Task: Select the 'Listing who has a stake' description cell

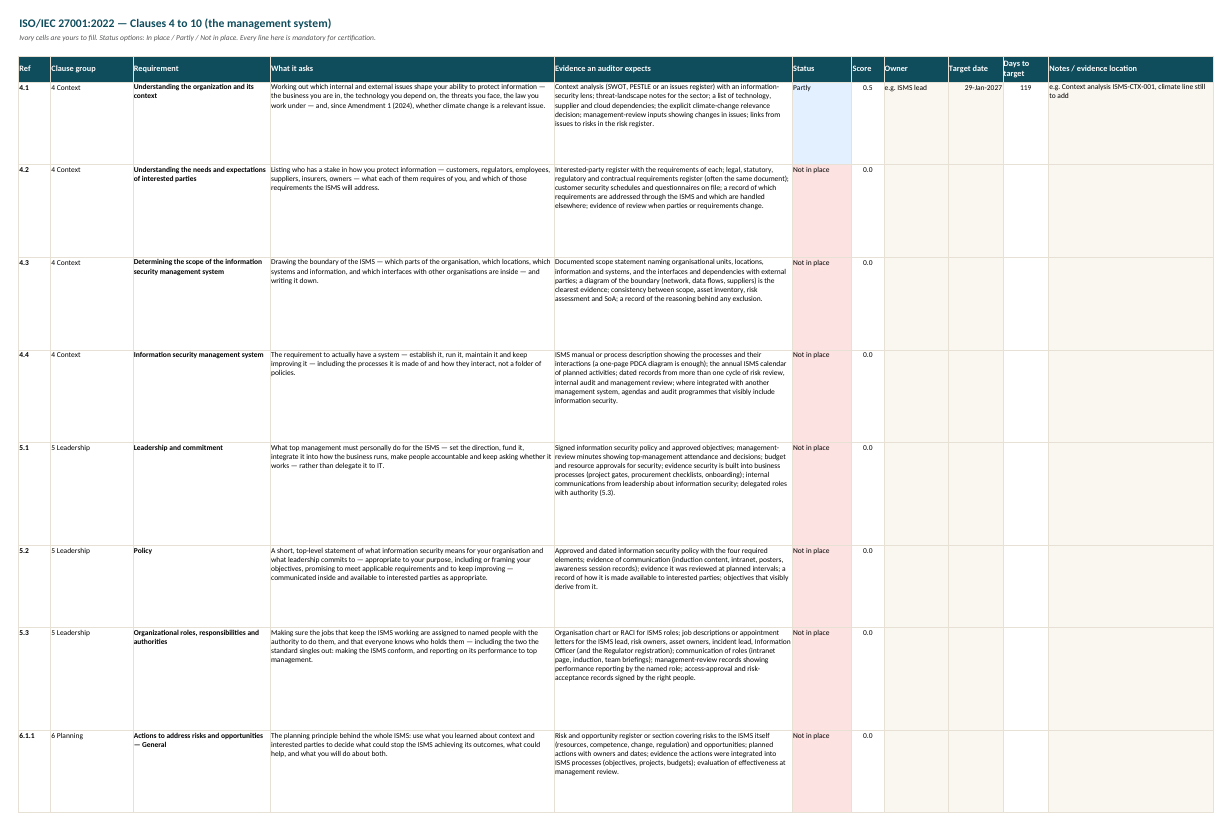Action: coord(412,209)
